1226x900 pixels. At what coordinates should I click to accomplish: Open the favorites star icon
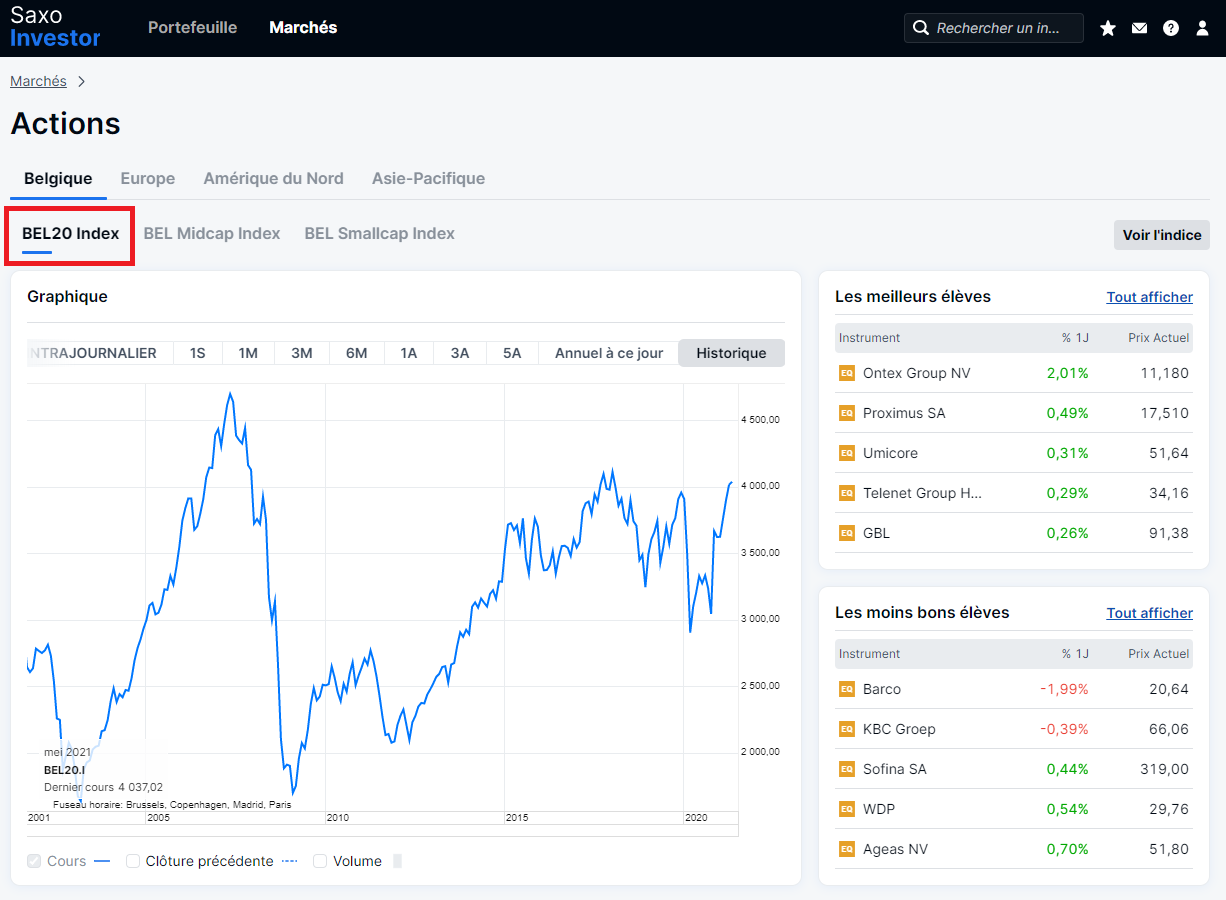coord(1108,28)
